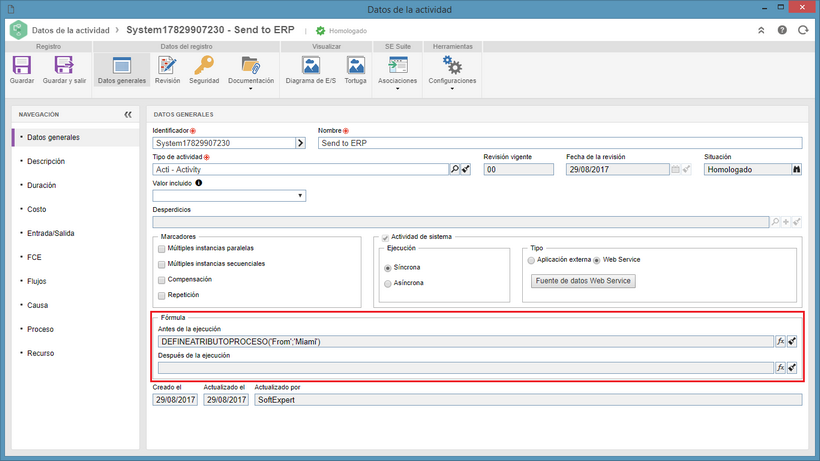Click the Desperdicios search magnifier icon
Screen dimensions: 820x461
(775, 222)
